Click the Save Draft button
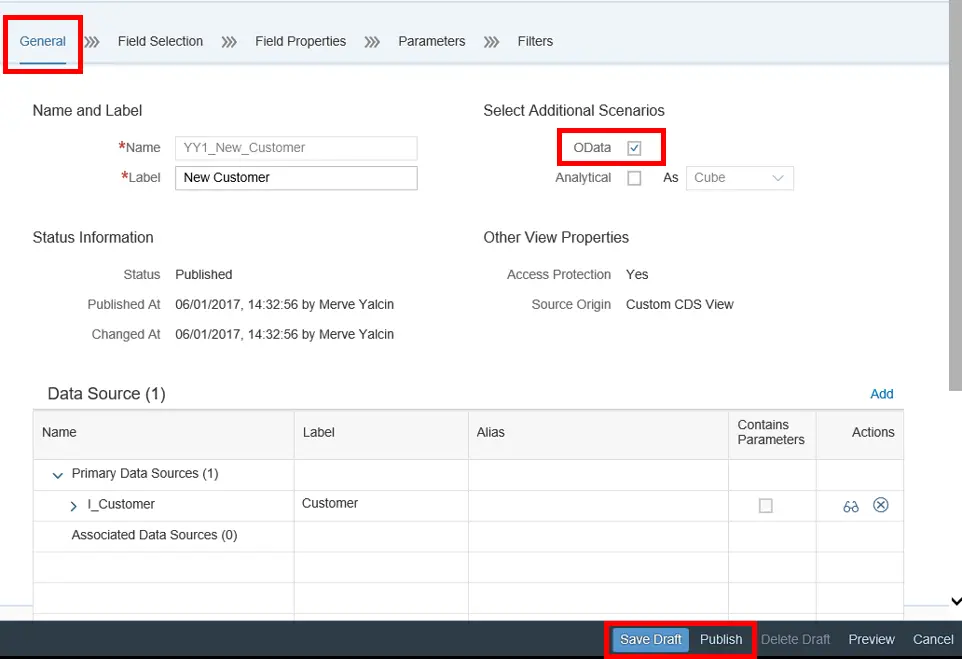The width and height of the screenshot is (962, 659). (650, 639)
